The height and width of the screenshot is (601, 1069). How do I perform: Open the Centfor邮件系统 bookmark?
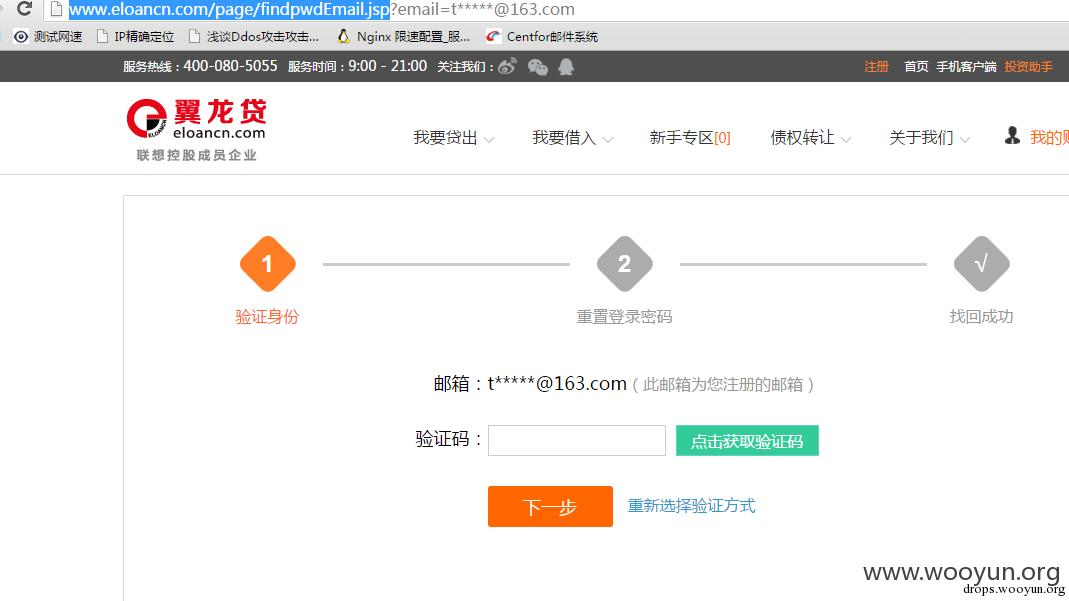click(541, 37)
